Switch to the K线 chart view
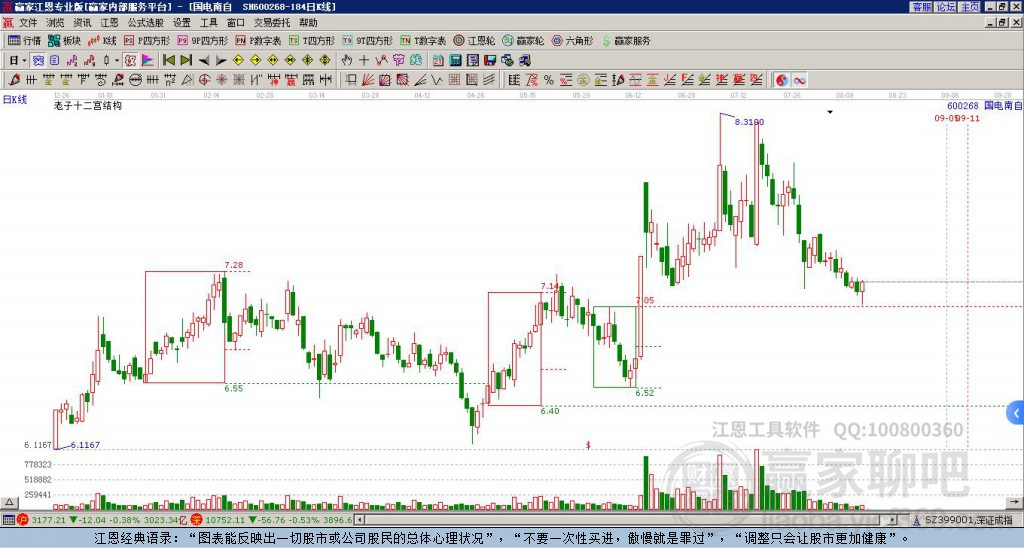 (x=102, y=40)
